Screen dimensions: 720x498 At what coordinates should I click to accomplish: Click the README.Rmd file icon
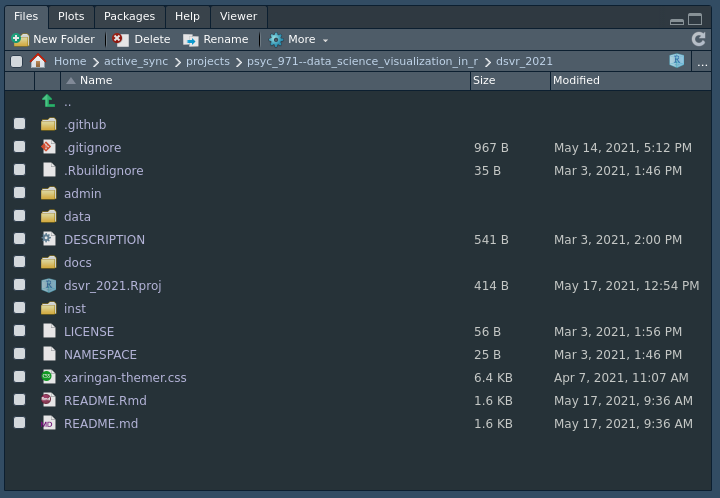(48, 400)
